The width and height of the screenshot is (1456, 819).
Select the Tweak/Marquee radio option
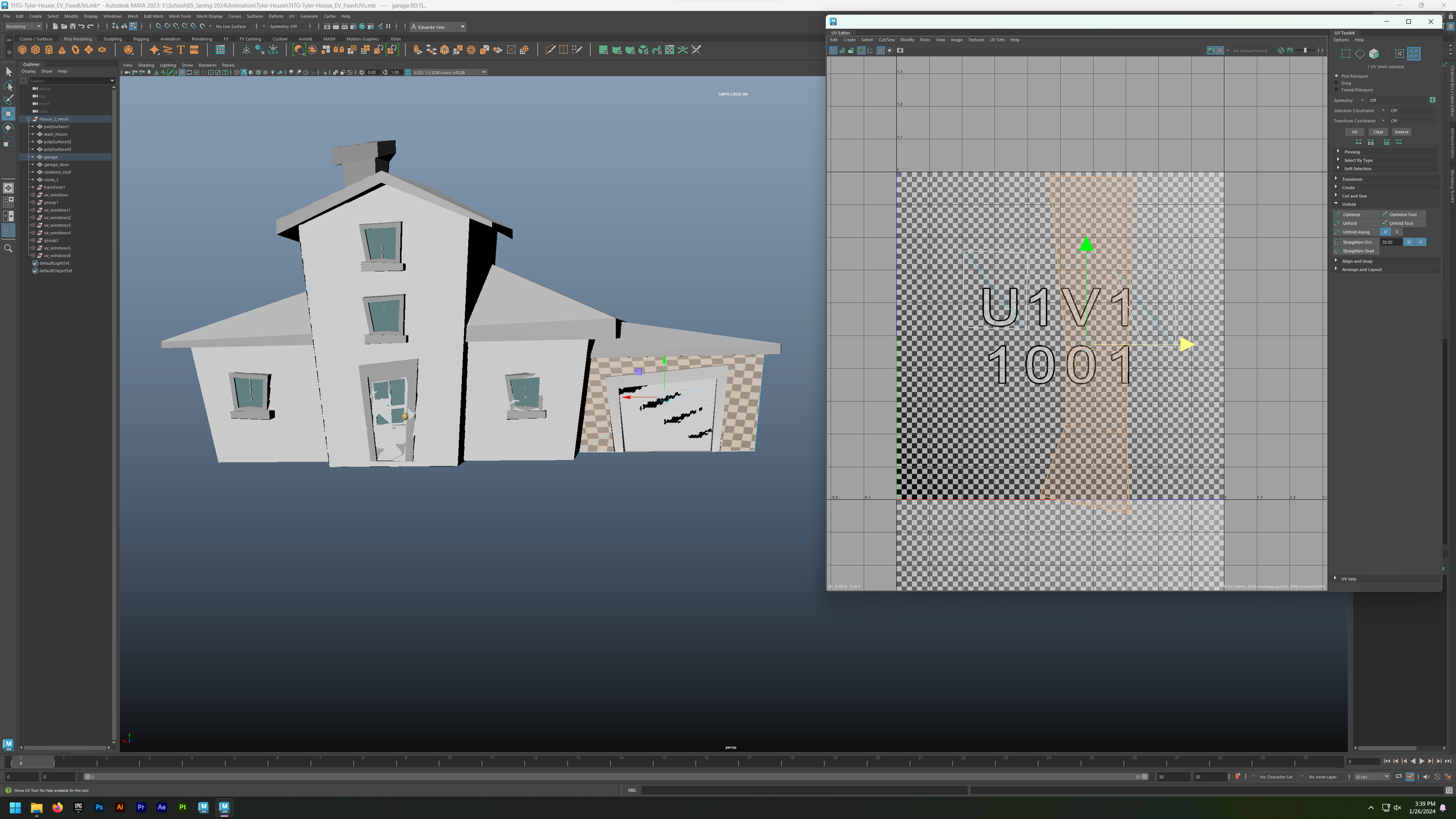click(1337, 90)
